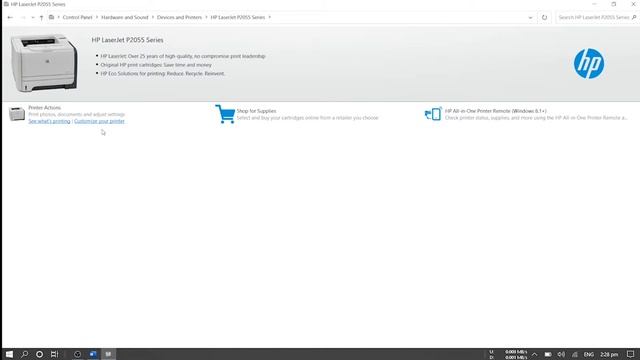Viewport: 640px width, 360px height.
Task: Open the See what's printing link
Action: pos(49,121)
